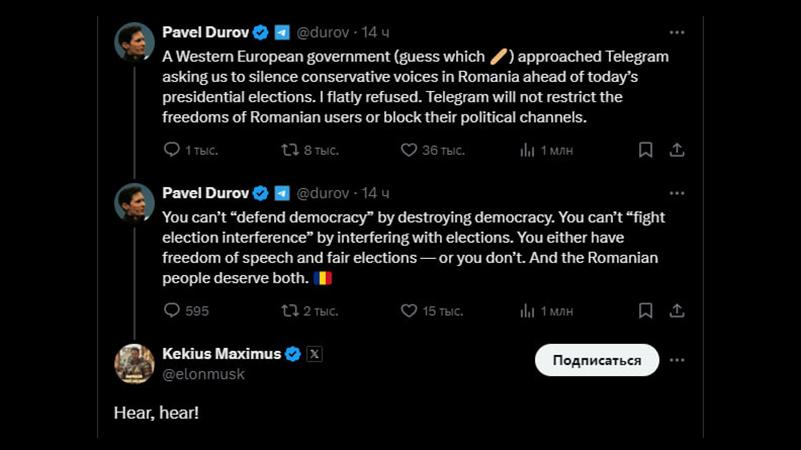
Task: Repost the "defend democracy" post
Action: click(x=290, y=311)
